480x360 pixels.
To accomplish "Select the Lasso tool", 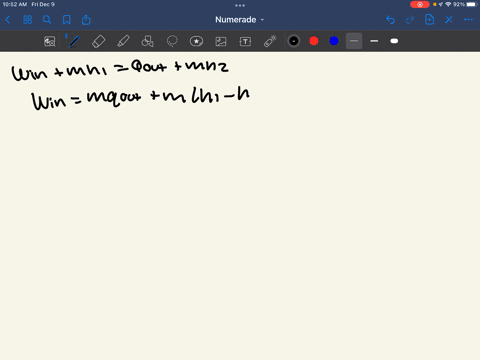I will pyautogui.click(x=172, y=41).
